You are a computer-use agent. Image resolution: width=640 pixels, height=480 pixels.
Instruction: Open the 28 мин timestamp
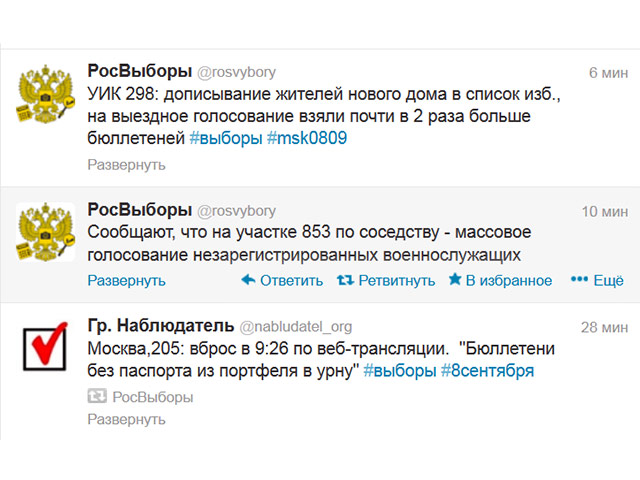(604, 327)
